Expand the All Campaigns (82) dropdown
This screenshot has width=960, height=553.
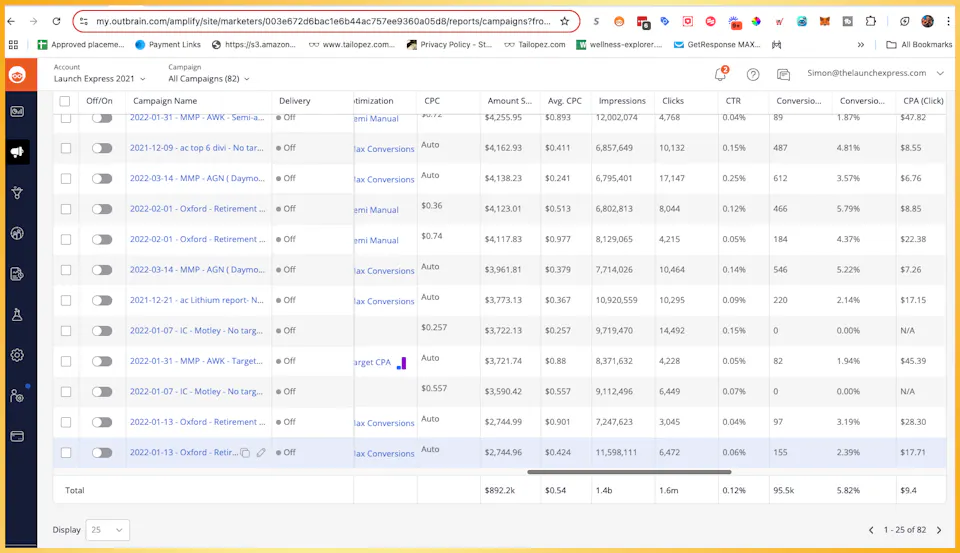click(x=209, y=78)
